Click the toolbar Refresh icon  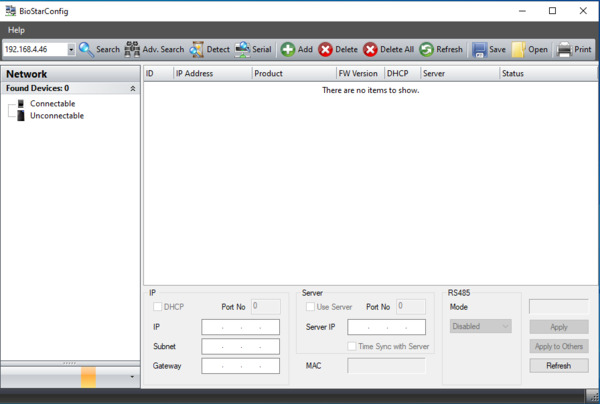coord(426,50)
